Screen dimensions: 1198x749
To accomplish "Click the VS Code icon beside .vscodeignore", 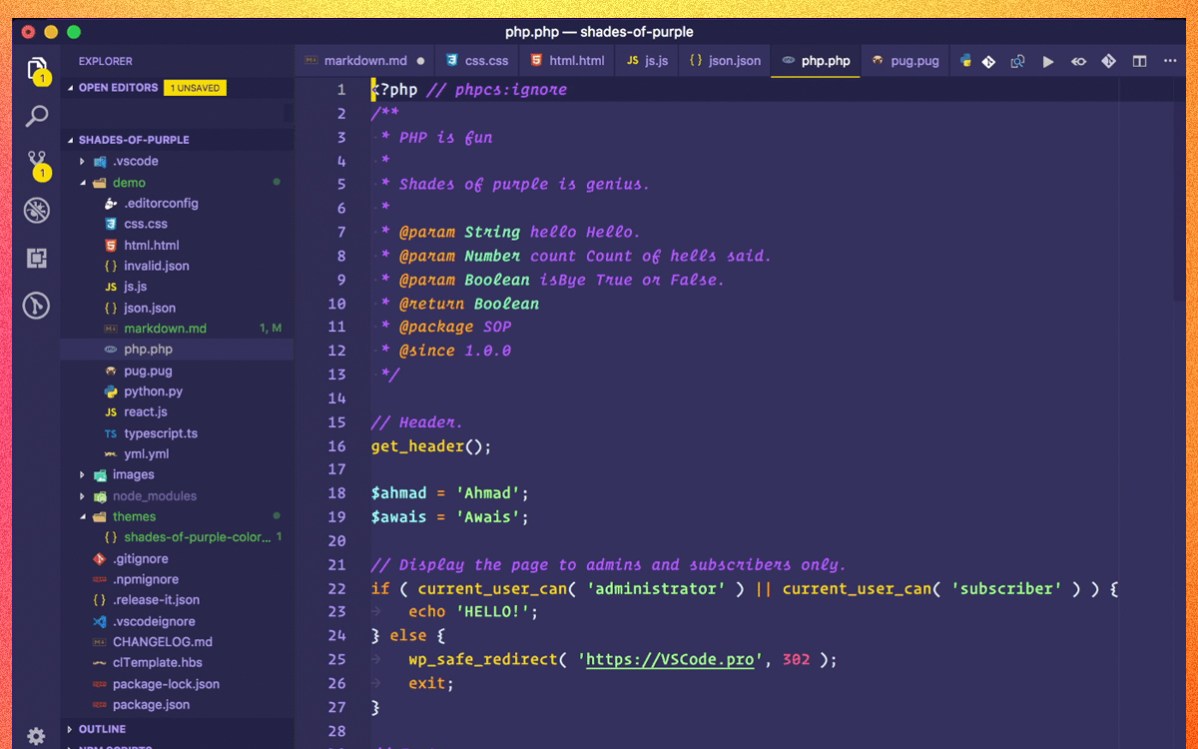I will 99,621.
